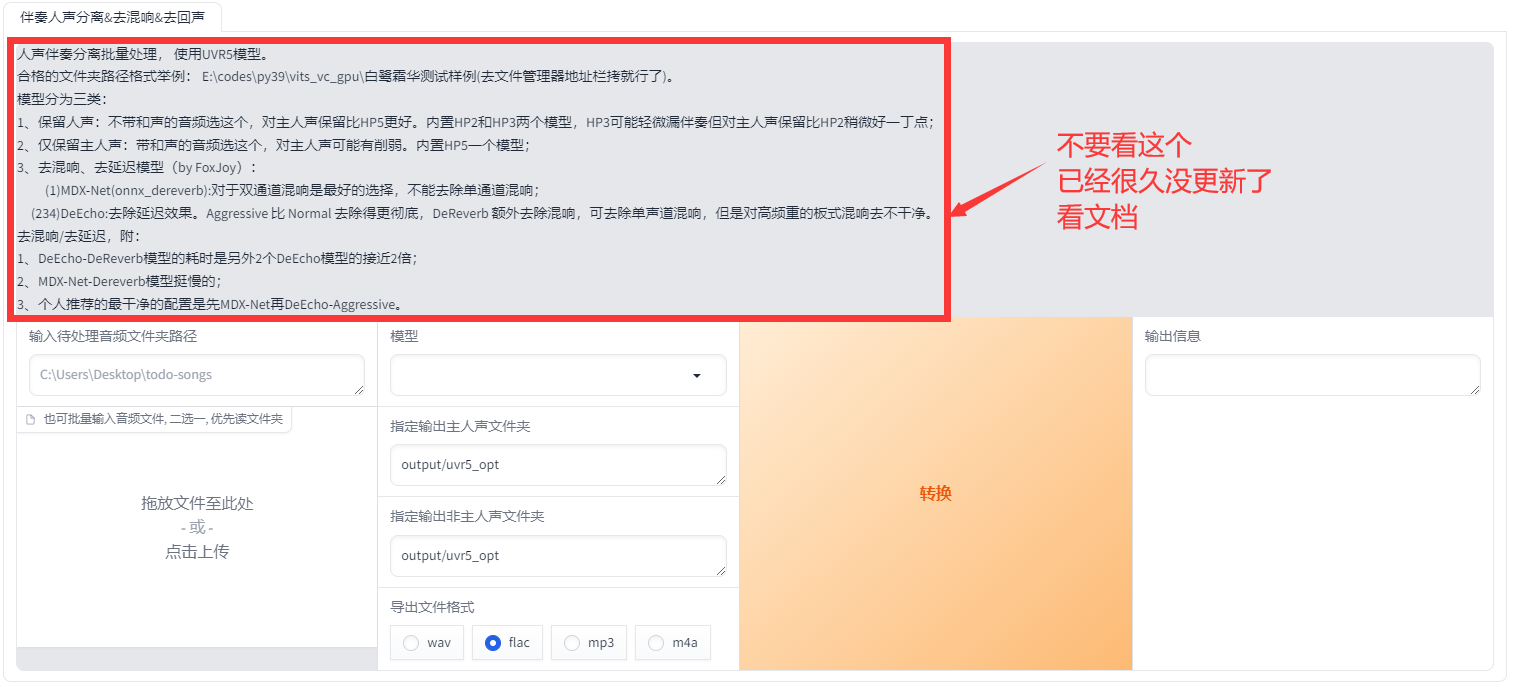The image size is (1514, 687).
Task: Open the 模型 dropdown
Action: [558, 375]
